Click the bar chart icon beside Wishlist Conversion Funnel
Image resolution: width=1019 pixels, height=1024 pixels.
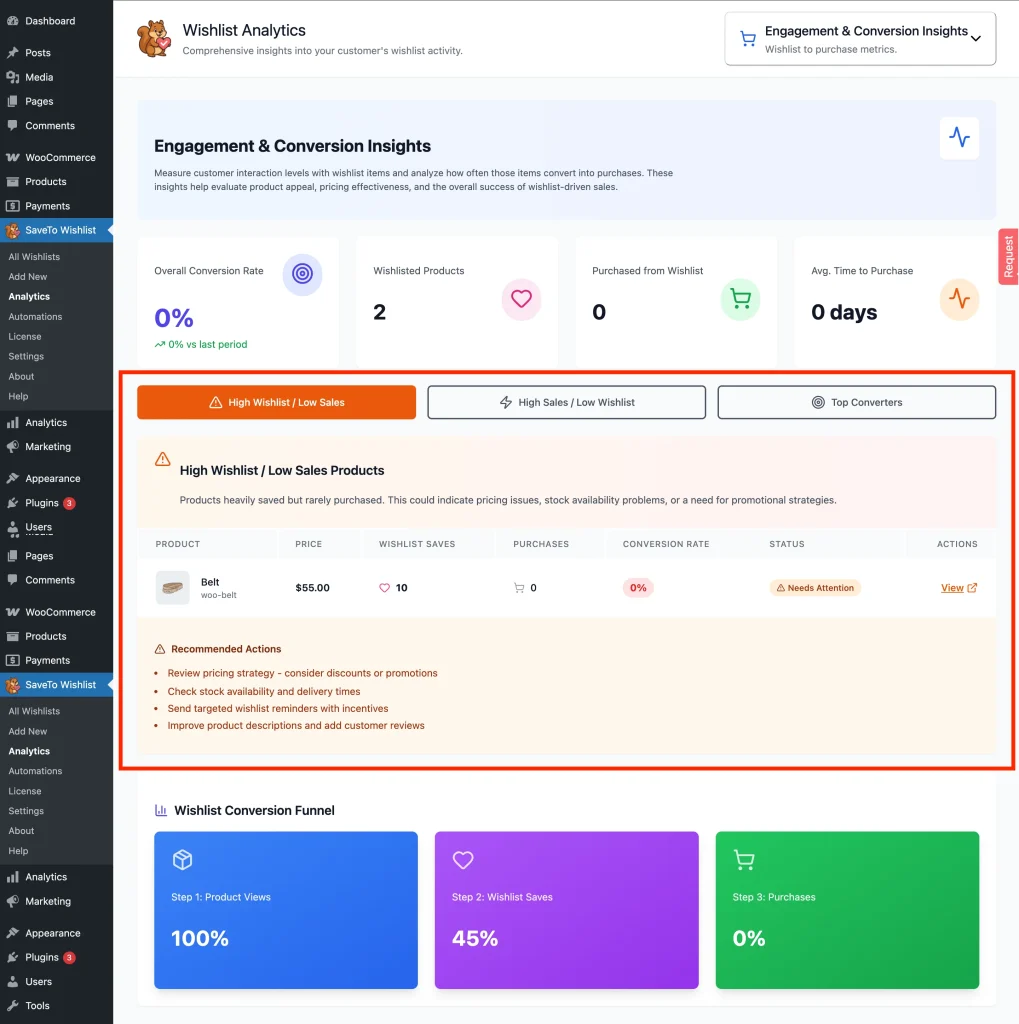point(160,810)
